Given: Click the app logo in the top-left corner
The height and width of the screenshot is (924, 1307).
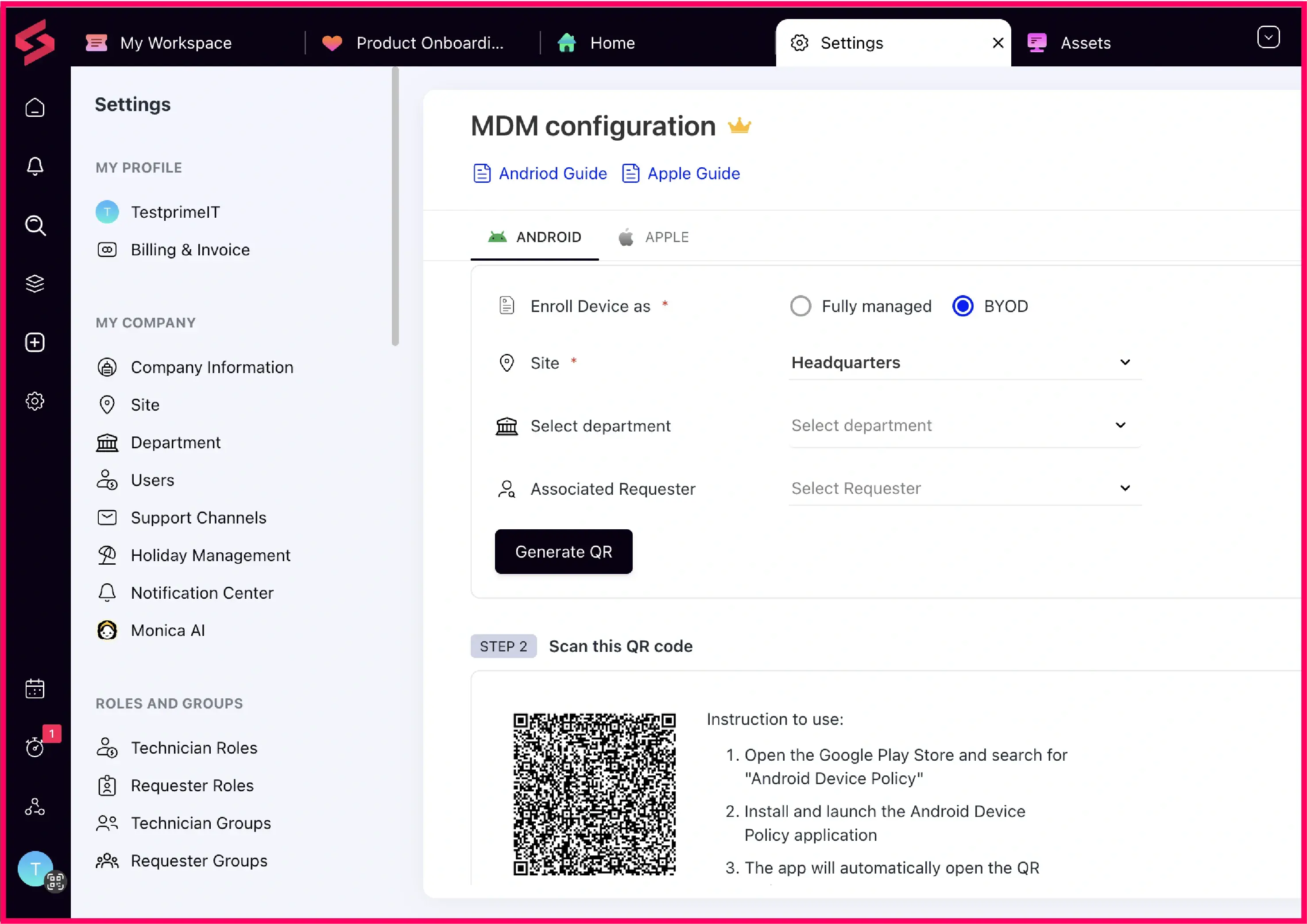Looking at the screenshot, I should point(35,42).
